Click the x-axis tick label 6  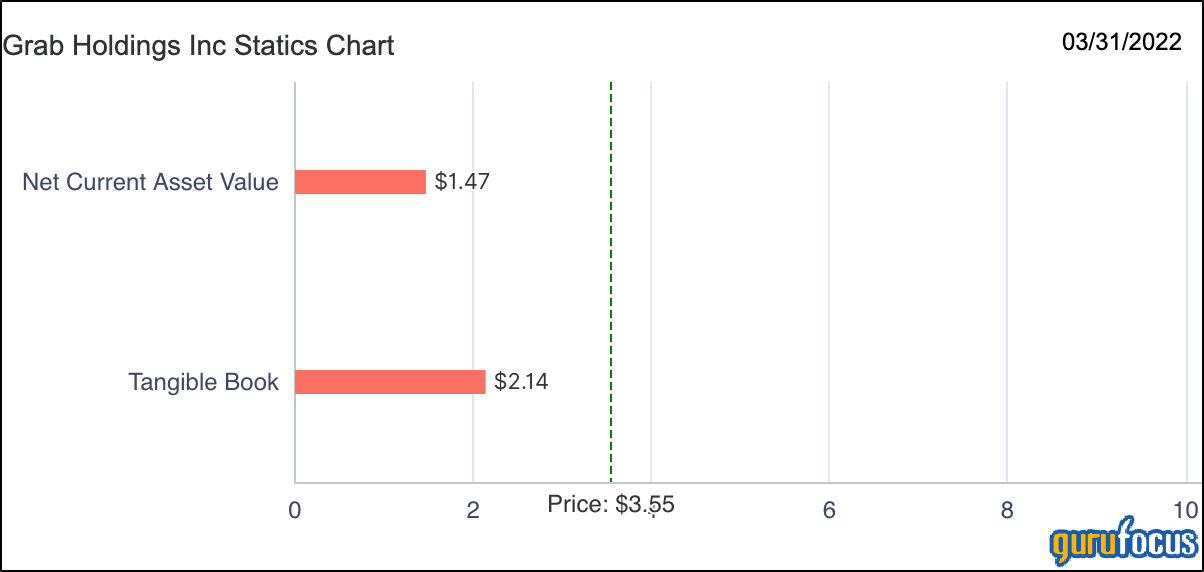829,510
